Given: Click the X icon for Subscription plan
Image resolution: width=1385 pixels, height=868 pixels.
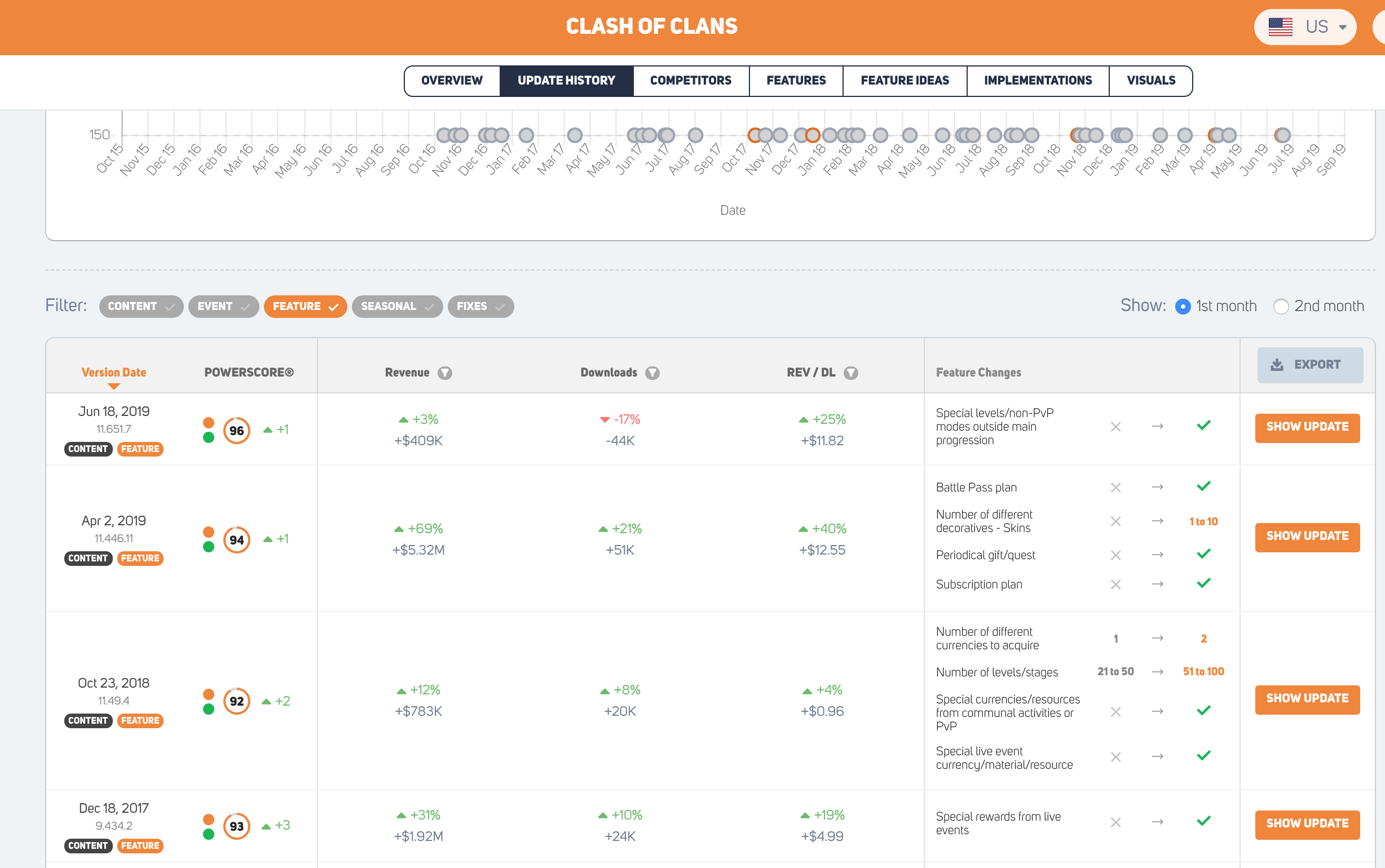Looking at the screenshot, I should click(x=1115, y=585).
